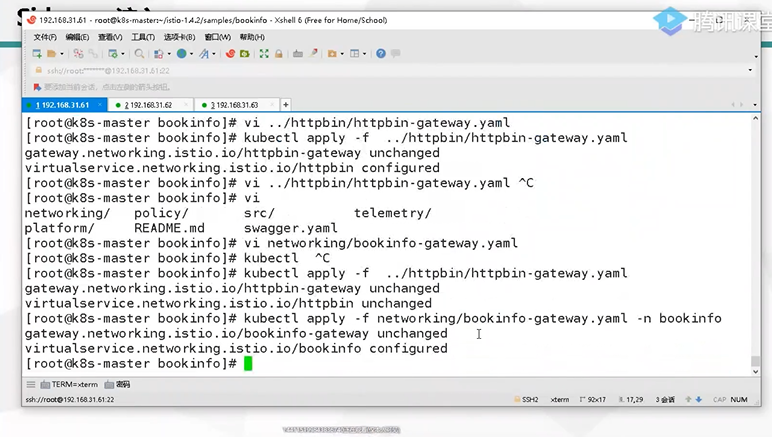This screenshot has width=772, height=437.
Task: Click the ssh address bar field
Action: [391, 71]
